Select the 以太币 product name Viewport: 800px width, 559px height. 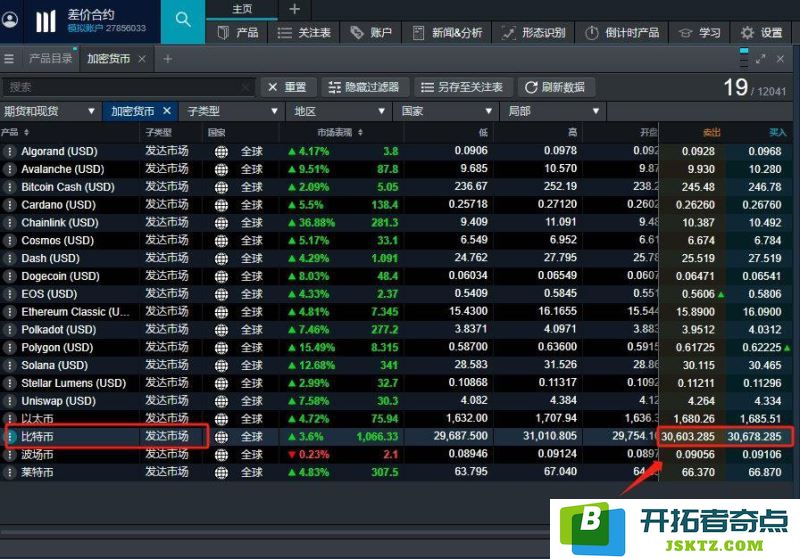pyautogui.click(x=37, y=419)
